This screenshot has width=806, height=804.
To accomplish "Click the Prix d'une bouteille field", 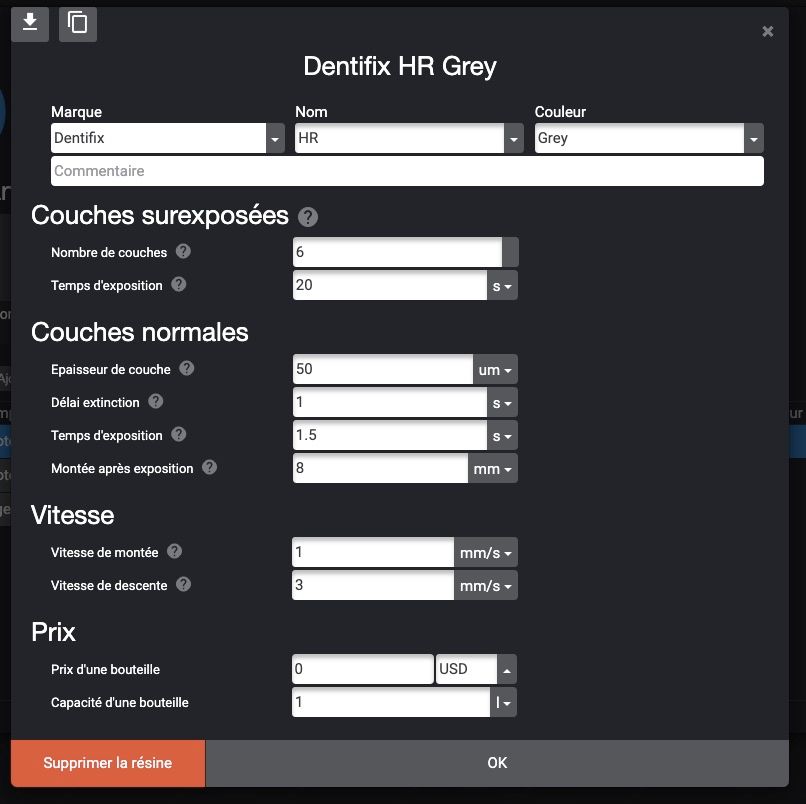I will 363,669.
